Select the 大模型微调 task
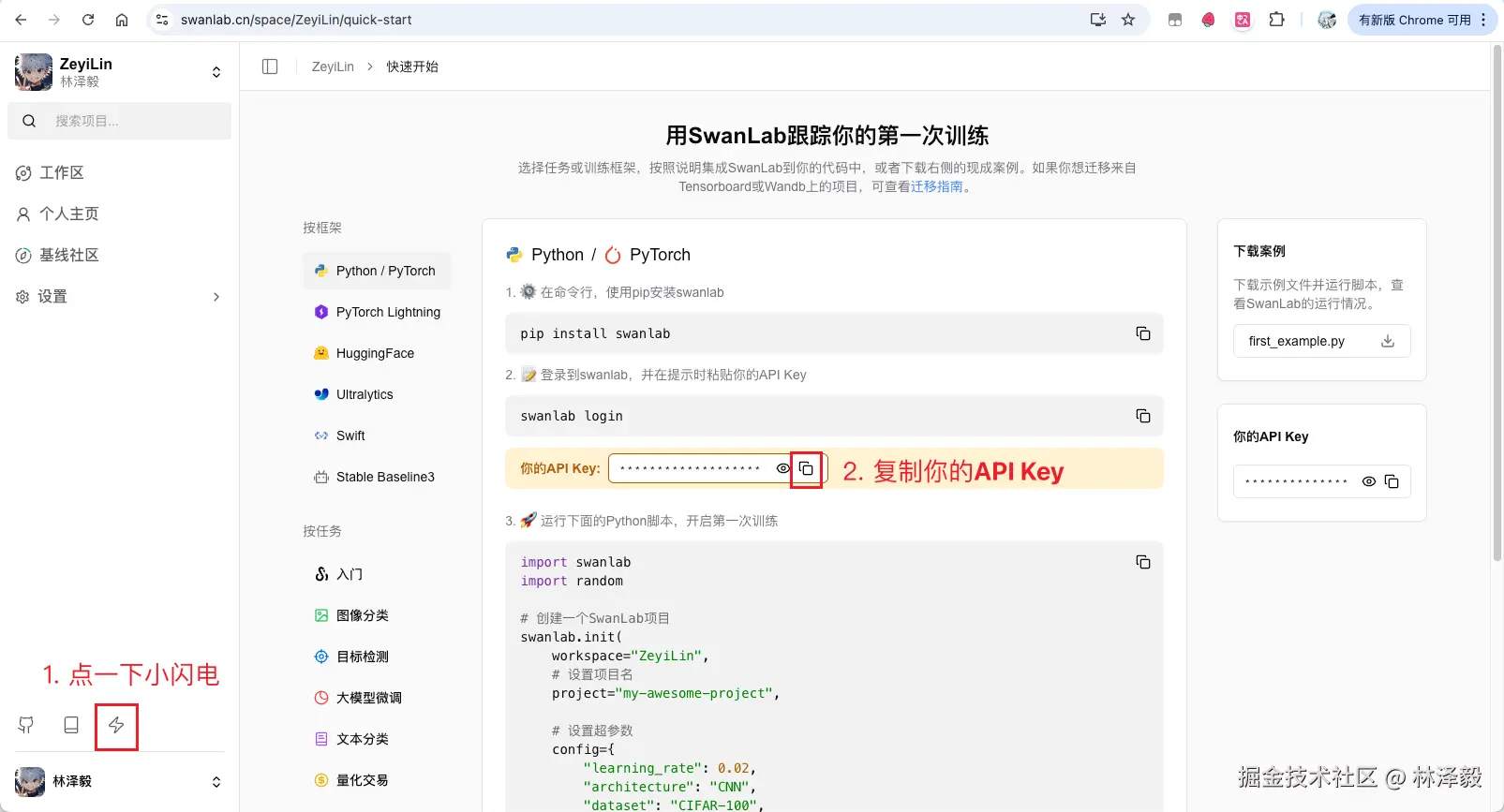 tap(377, 698)
